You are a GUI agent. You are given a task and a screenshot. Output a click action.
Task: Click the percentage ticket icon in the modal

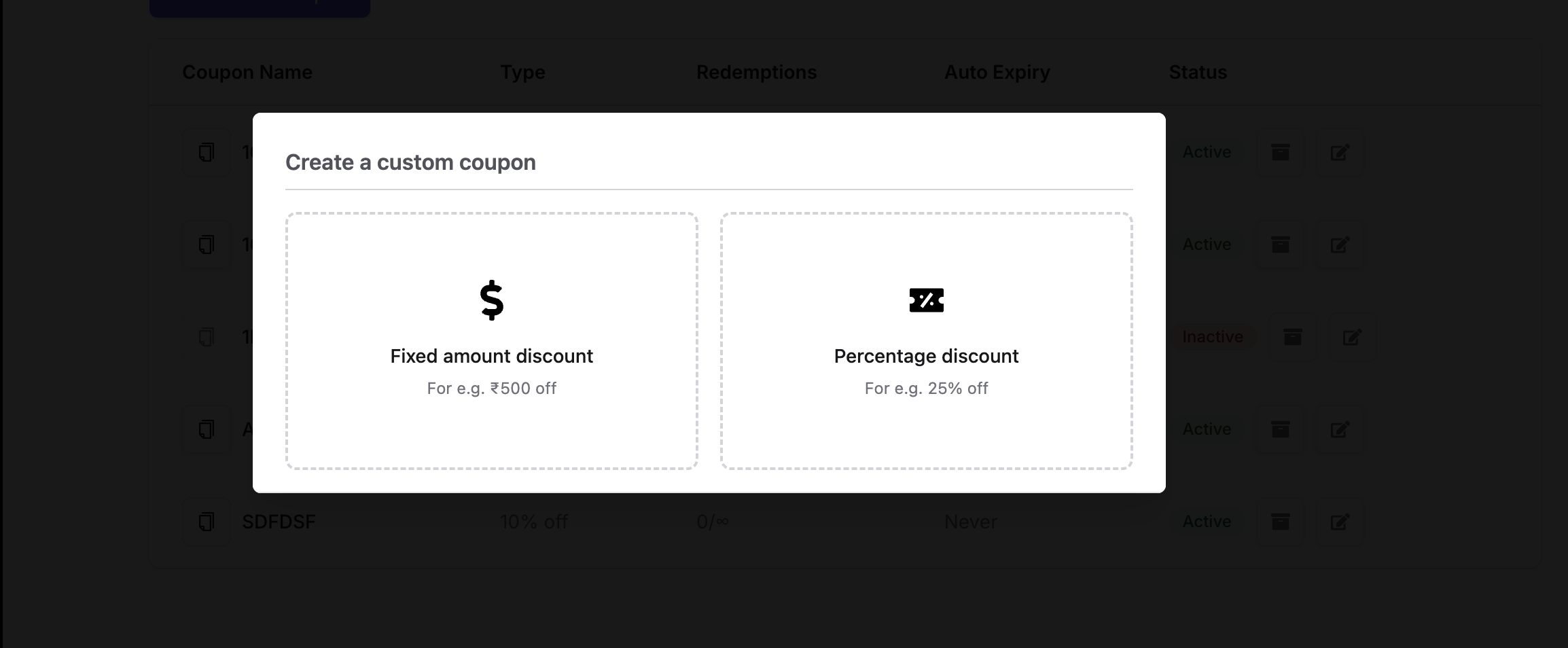pyautogui.click(x=926, y=301)
